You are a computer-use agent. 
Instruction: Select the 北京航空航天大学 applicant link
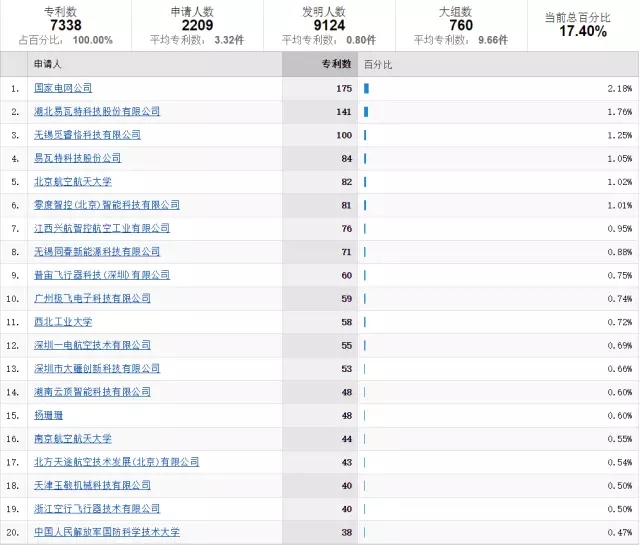click(73, 181)
